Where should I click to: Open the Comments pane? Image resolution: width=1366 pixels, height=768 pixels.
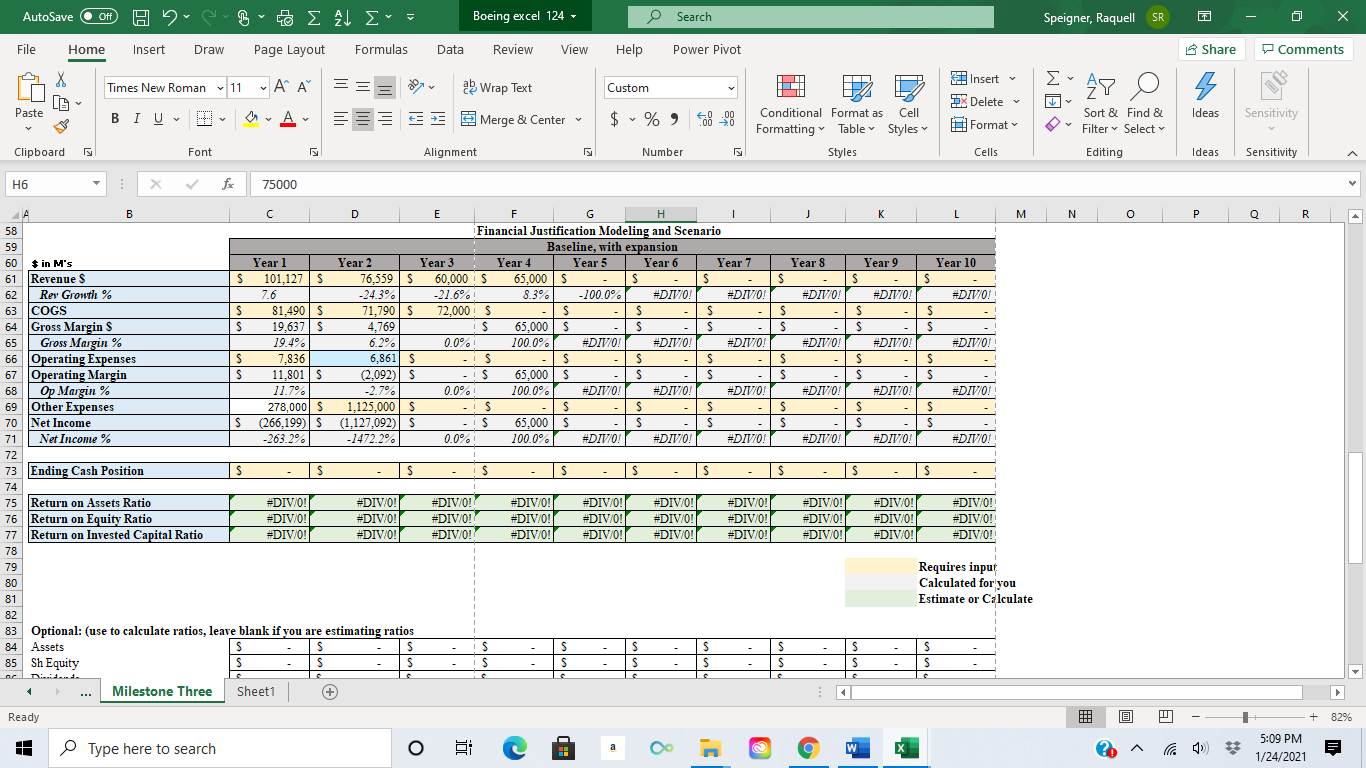click(x=1302, y=48)
